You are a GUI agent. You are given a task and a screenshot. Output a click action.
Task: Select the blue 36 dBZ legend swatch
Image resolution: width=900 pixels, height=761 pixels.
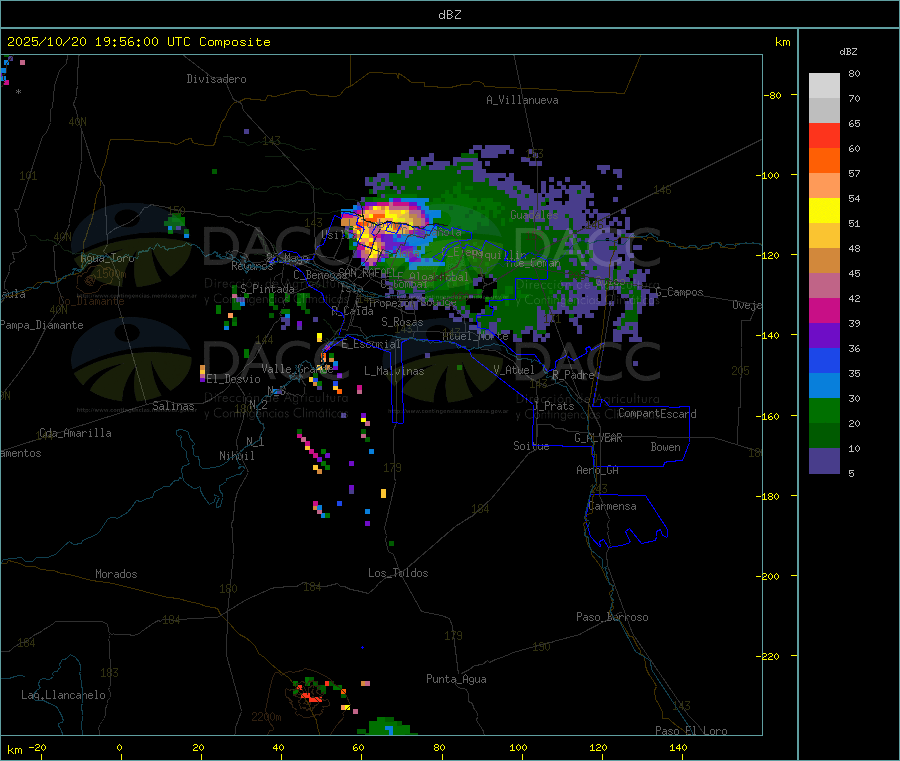pos(824,360)
